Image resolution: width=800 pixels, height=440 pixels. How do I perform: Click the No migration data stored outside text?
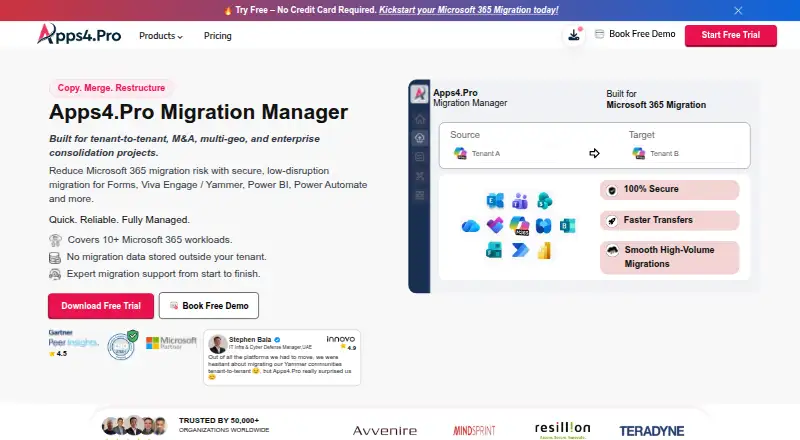166,257
